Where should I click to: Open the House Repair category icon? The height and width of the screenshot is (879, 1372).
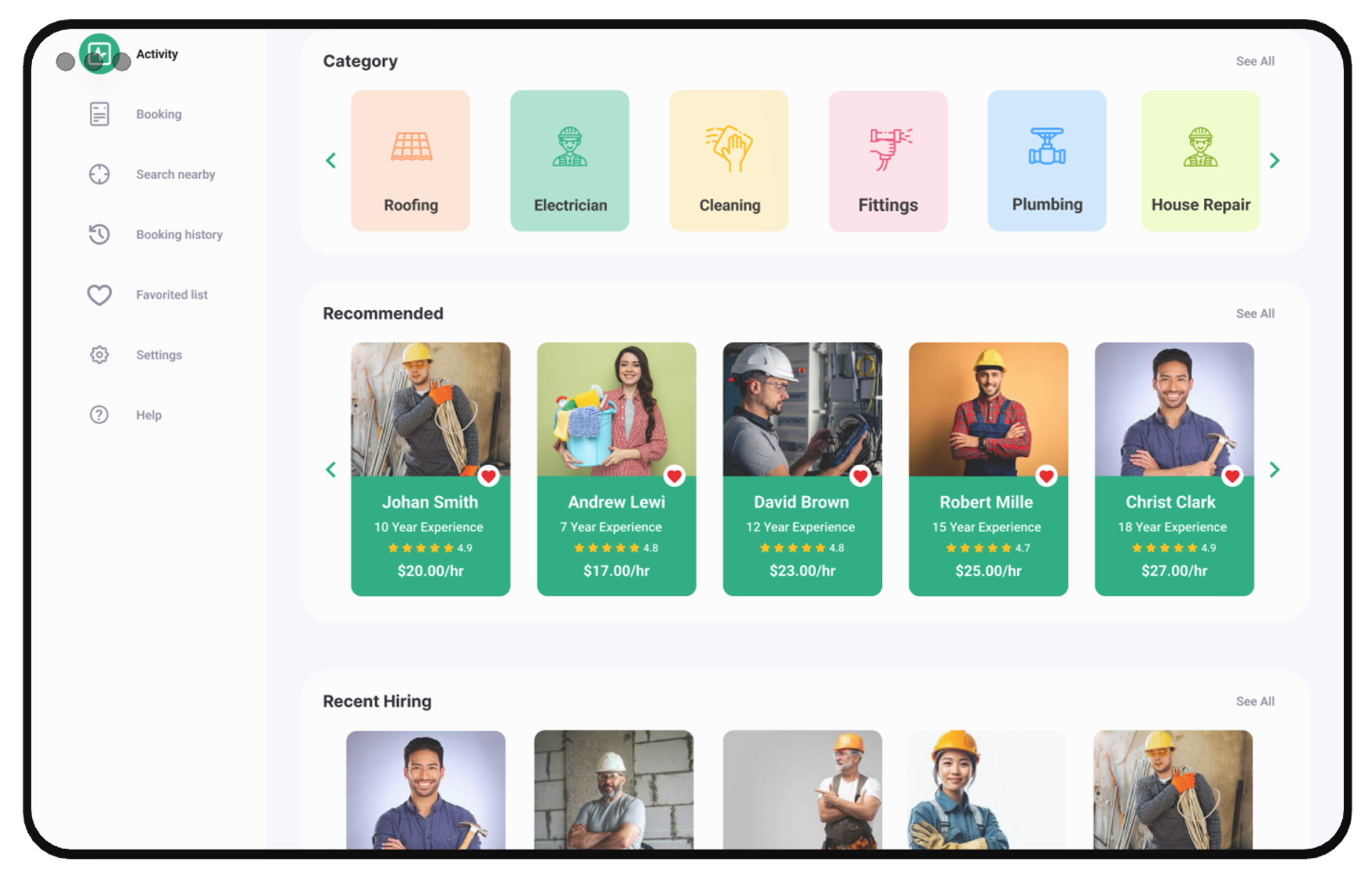click(1200, 148)
